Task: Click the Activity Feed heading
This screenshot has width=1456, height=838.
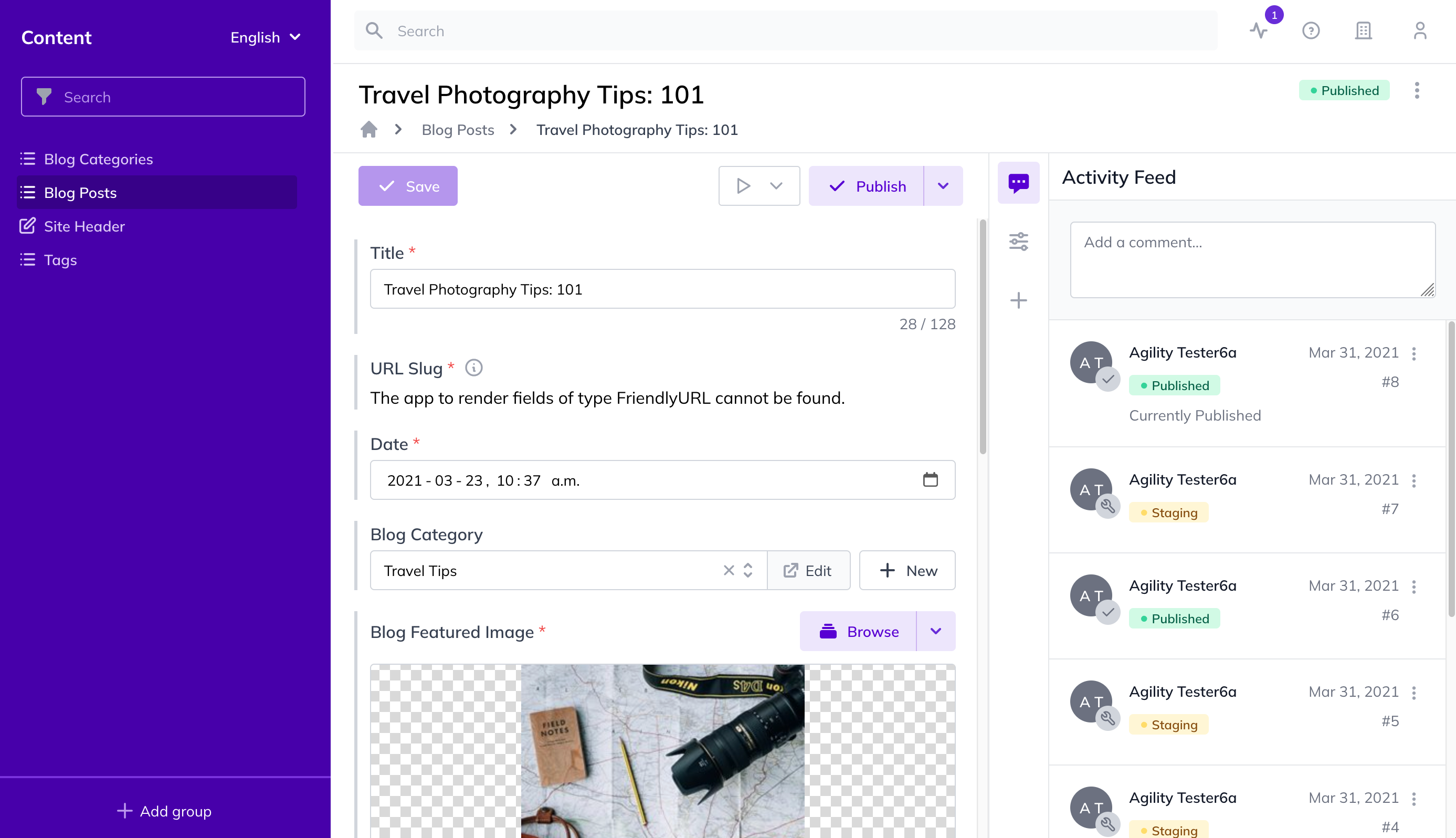Action: tap(1119, 177)
